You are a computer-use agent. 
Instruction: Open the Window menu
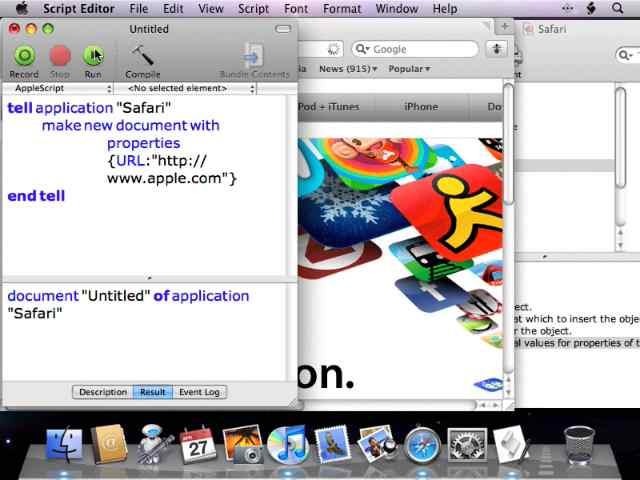click(397, 9)
